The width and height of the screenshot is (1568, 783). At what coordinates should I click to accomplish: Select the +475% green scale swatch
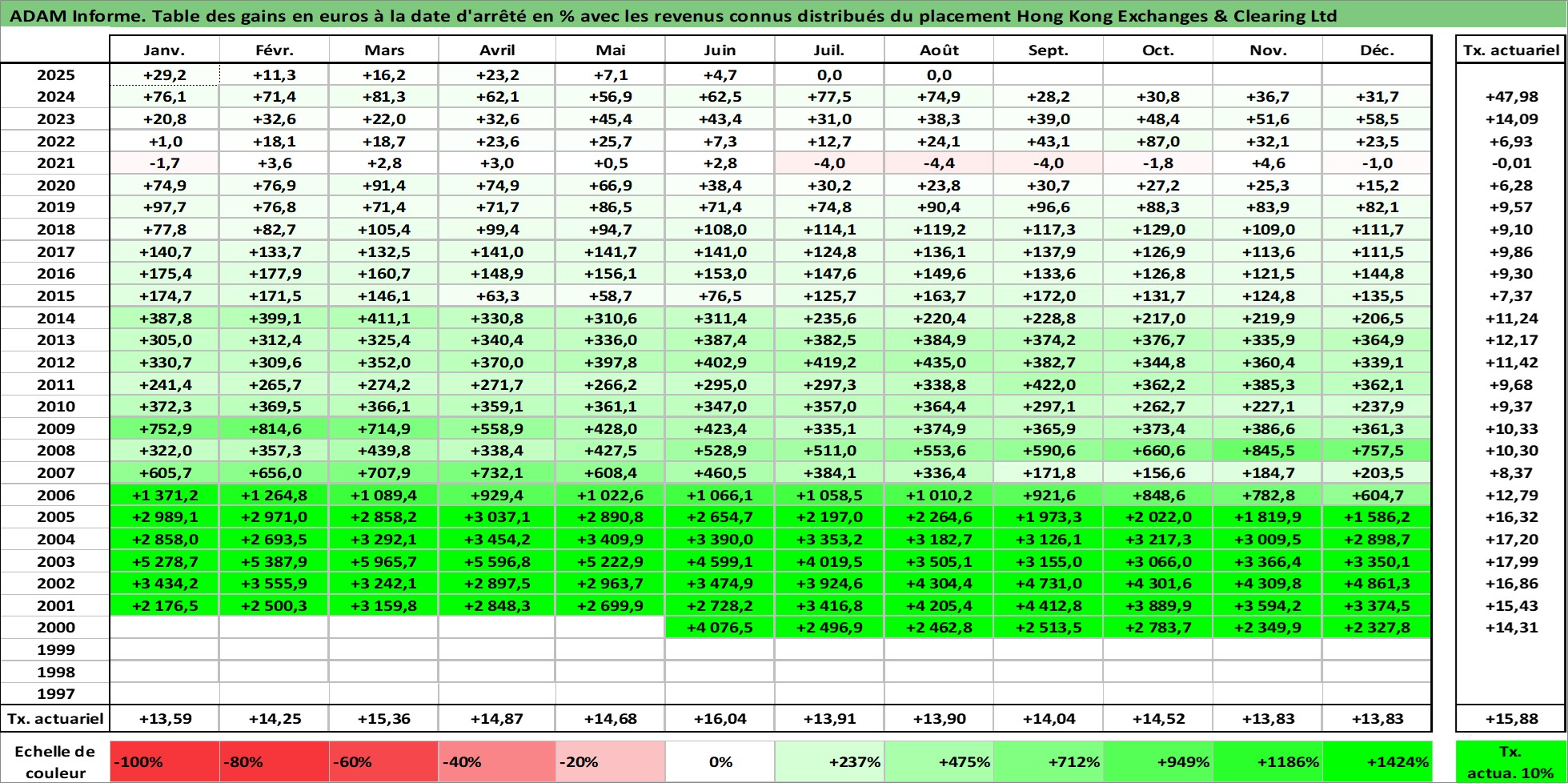click(939, 761)
